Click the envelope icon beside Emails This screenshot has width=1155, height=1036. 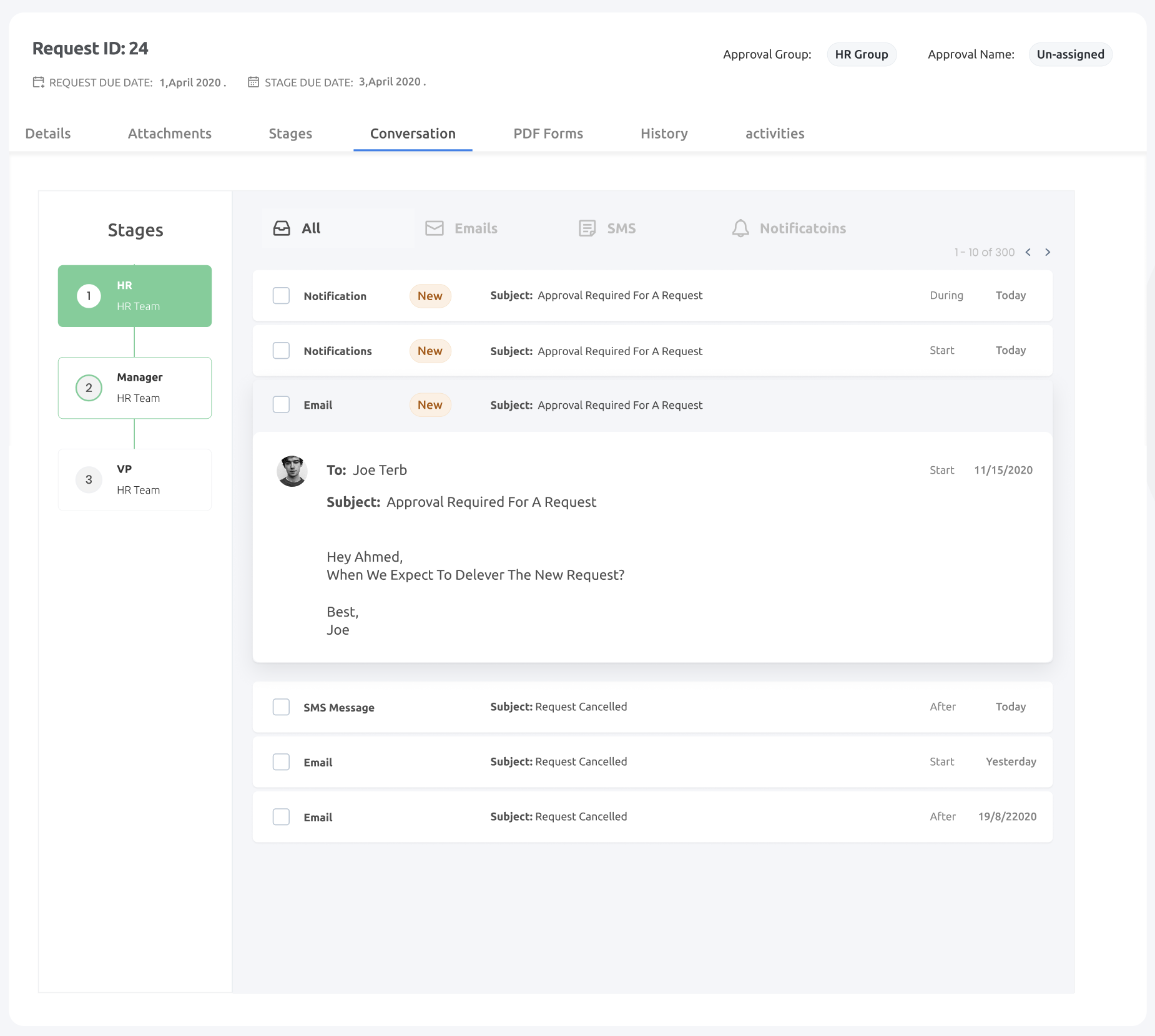tap(435, 228)
